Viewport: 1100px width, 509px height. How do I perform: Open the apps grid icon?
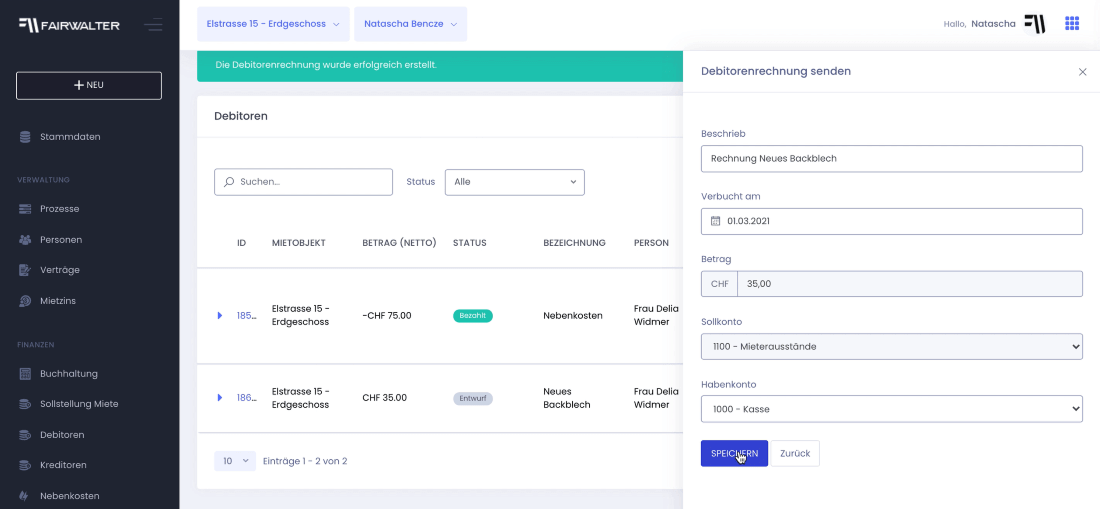(x=1071, y=24)
